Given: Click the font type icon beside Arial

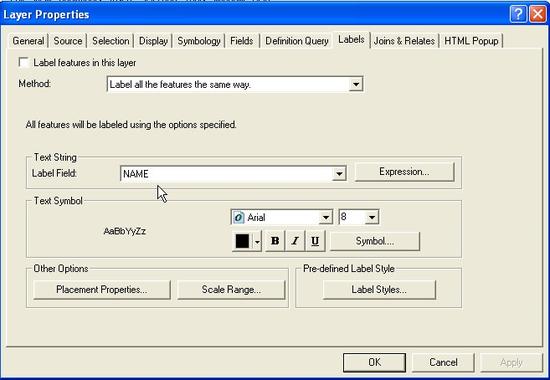Looking at the screenshot, I should pyautogui.click(x=238, y=218).
